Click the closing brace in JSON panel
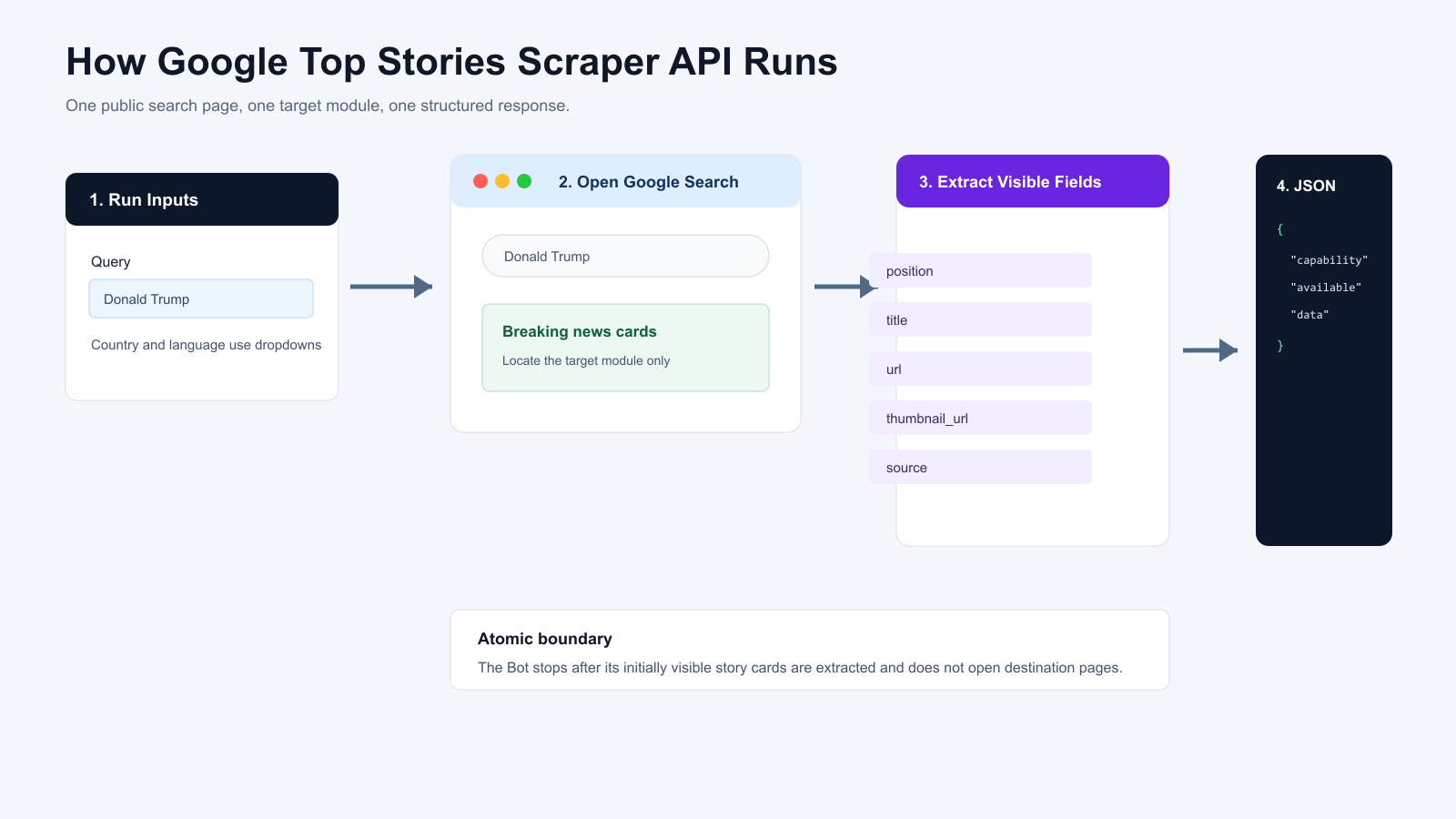The height and width of the screenshot is (819, 1456). [x=1279, y=346]
